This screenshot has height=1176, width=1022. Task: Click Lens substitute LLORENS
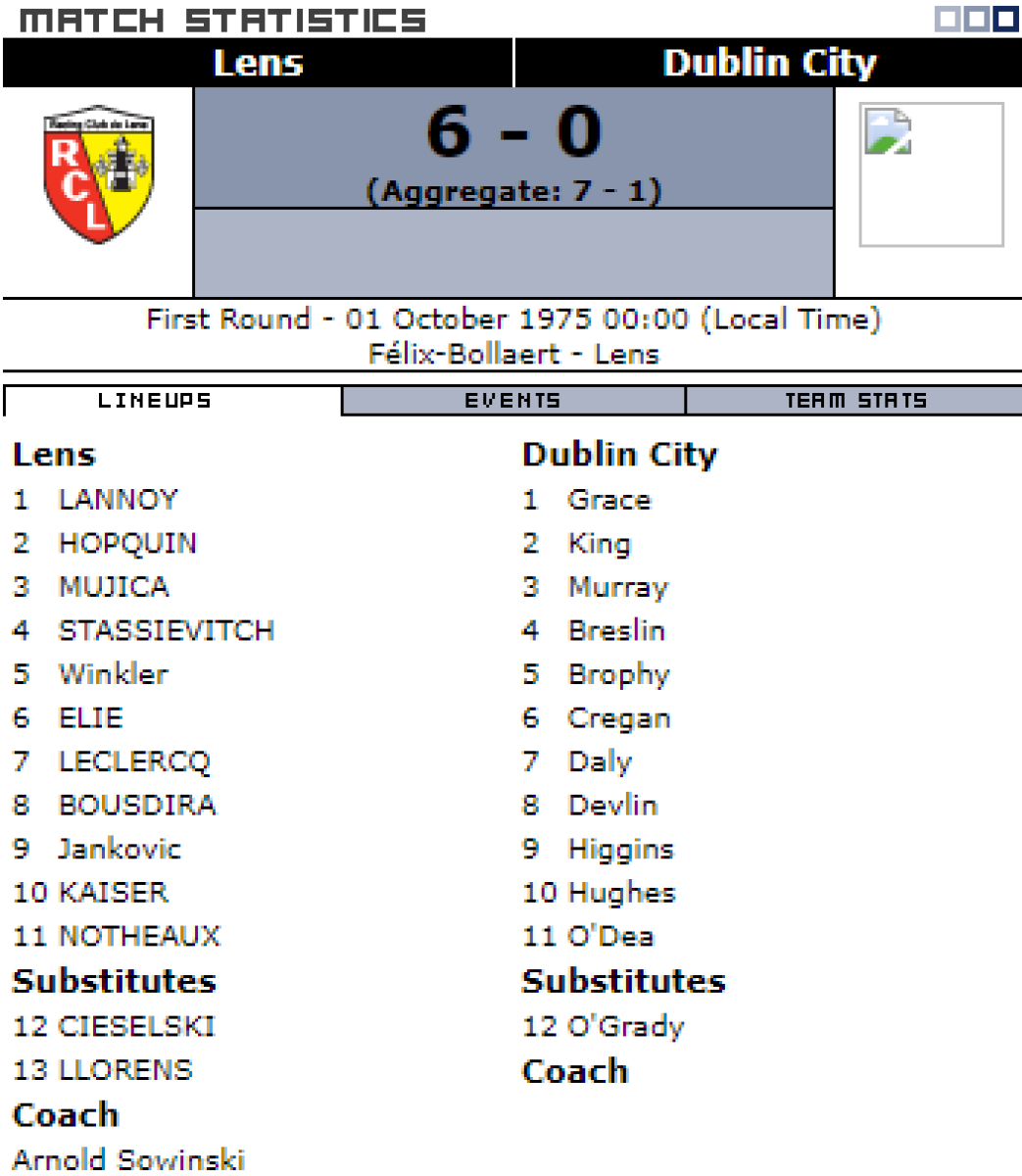[125, 1070]
